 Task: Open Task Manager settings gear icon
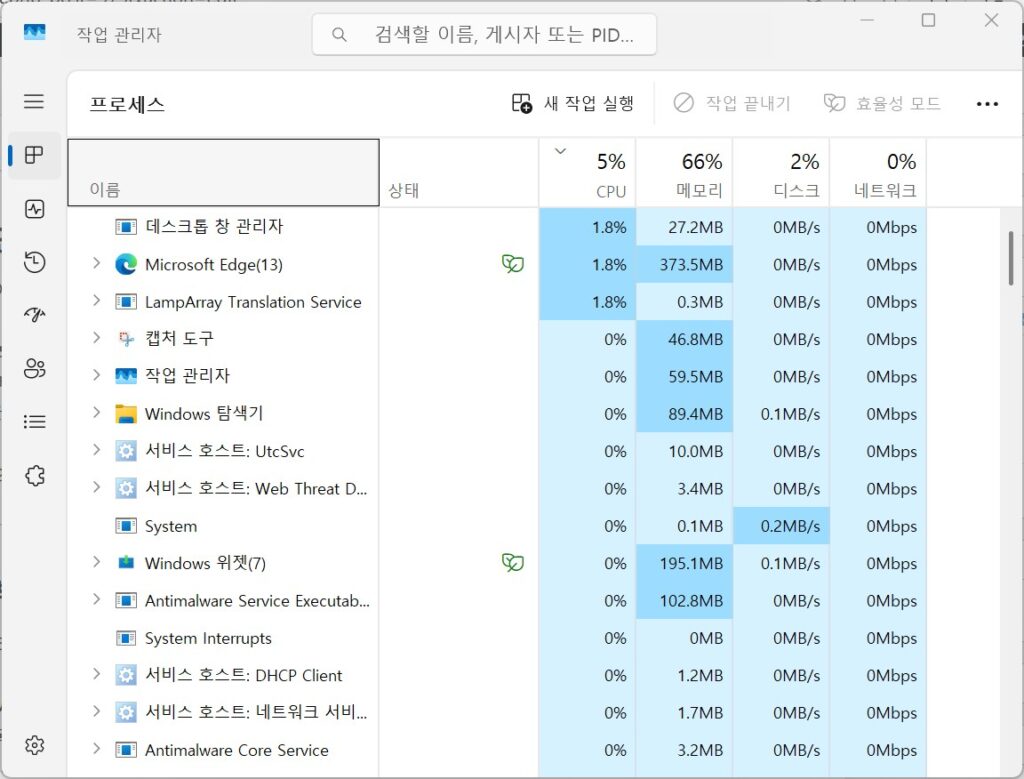click(34, 744)
